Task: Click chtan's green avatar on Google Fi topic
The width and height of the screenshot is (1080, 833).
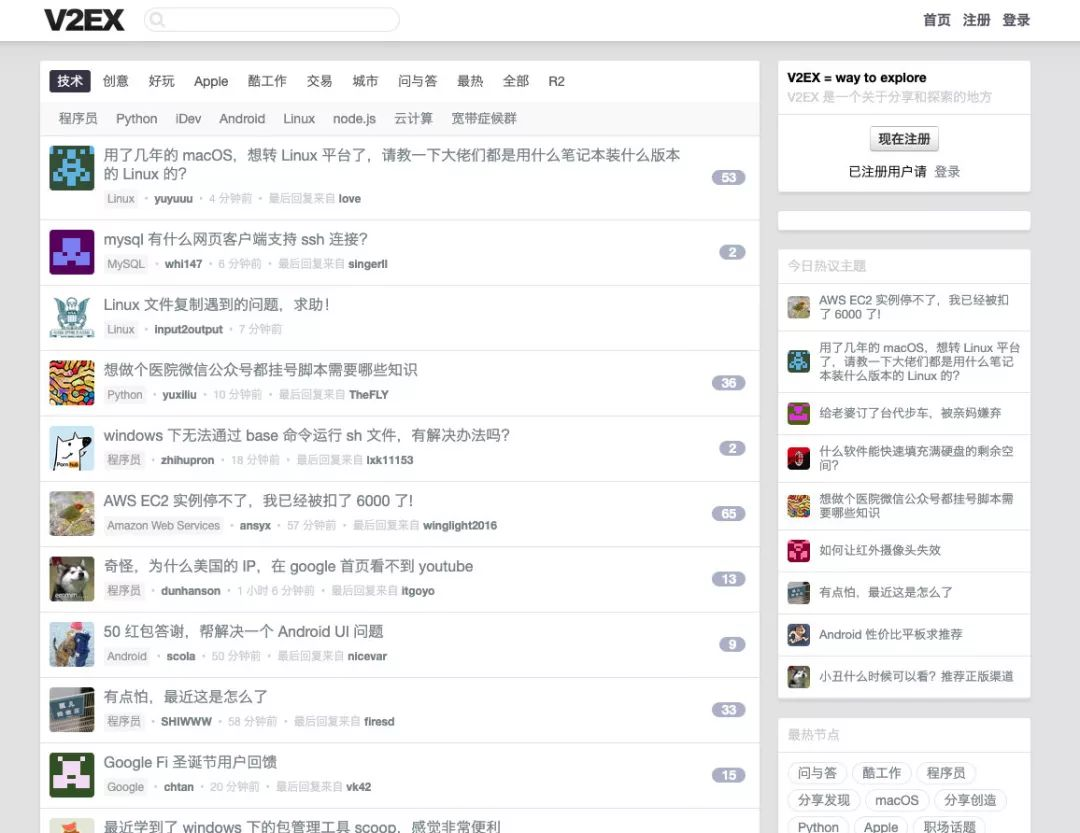Action: click(72, 775)
